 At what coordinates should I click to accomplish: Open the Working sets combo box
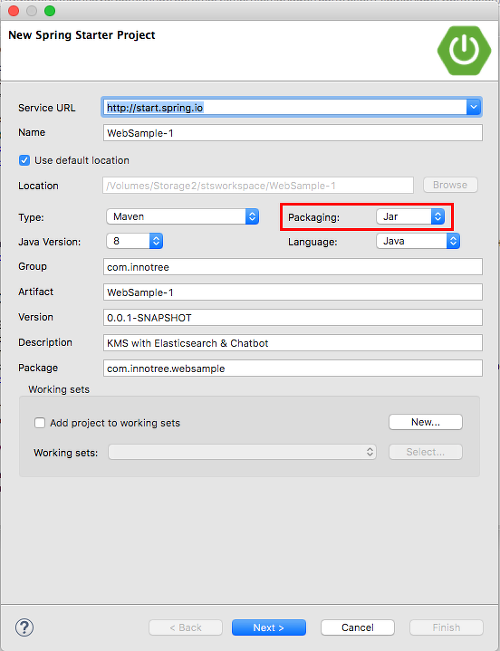pos(243,452)
